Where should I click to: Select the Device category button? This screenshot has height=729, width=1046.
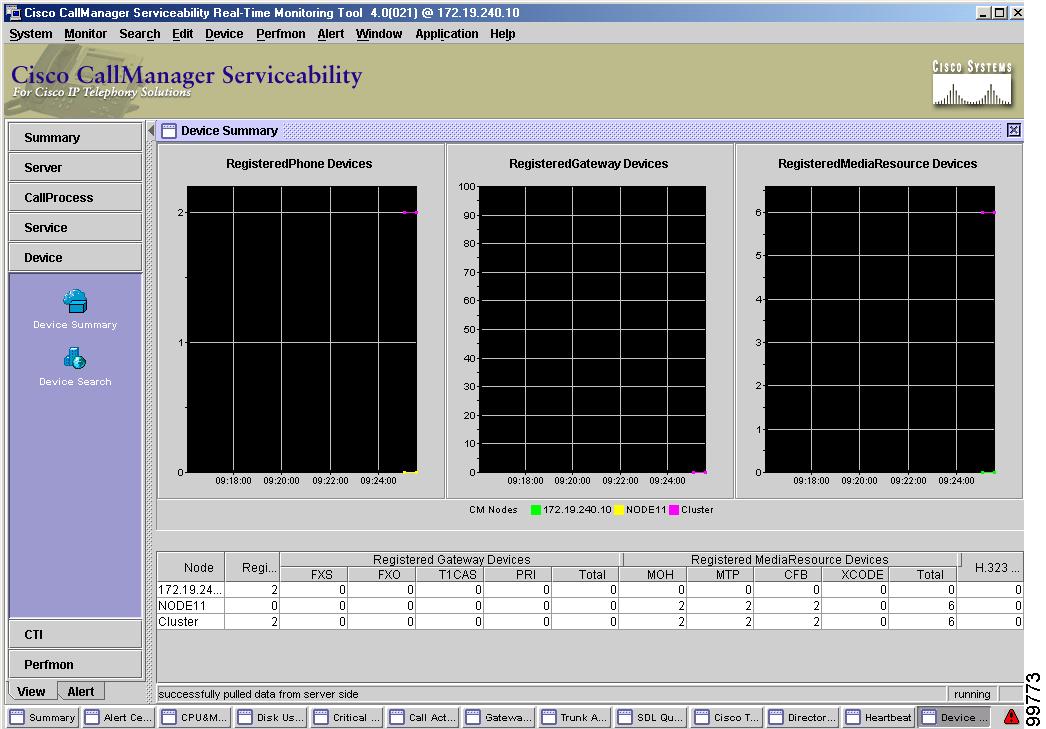point(75,257)
